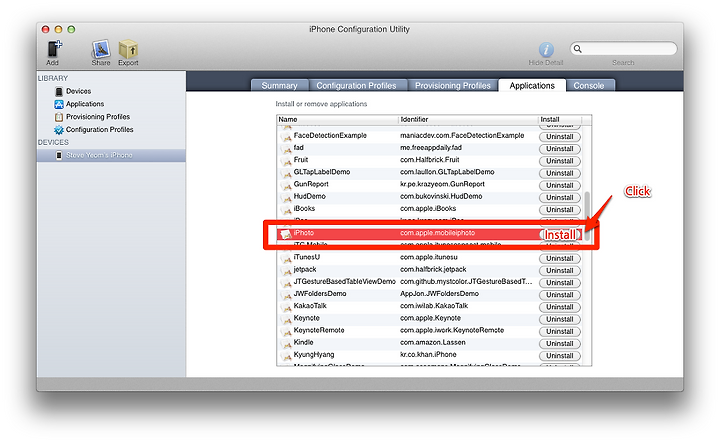Viewport: 720px width, 442px height.
Task: Click the Kindle row app icon
Action: coord(287,343)
